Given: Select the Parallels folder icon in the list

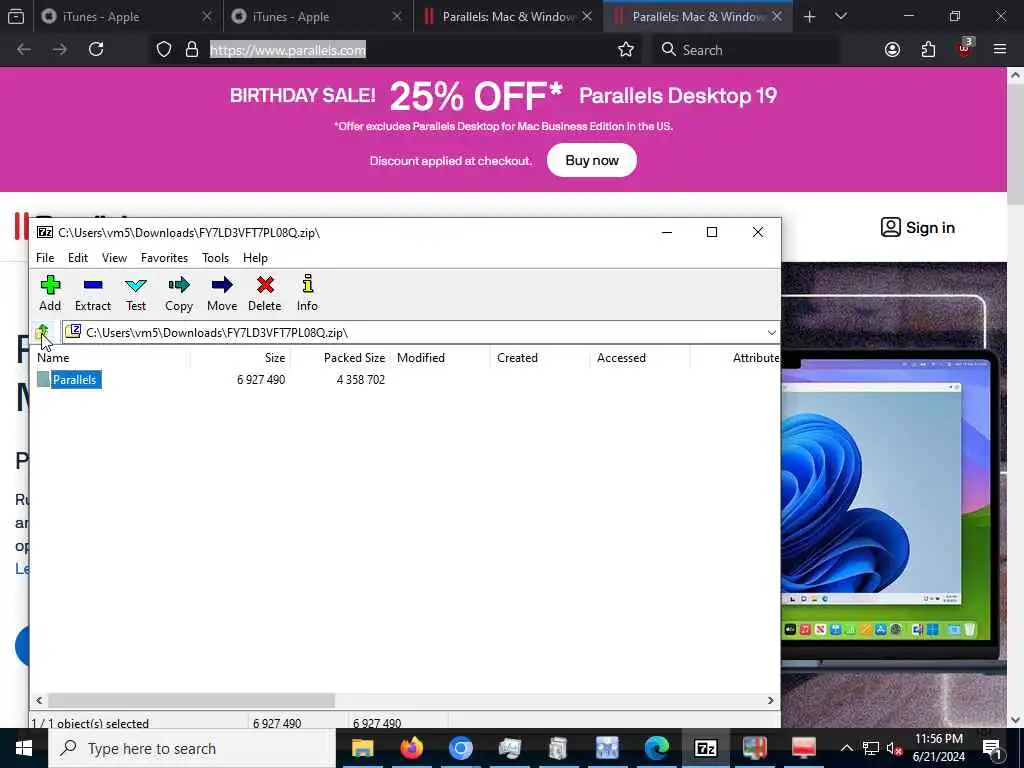Looking at the screenshot, I should point(44,379).
